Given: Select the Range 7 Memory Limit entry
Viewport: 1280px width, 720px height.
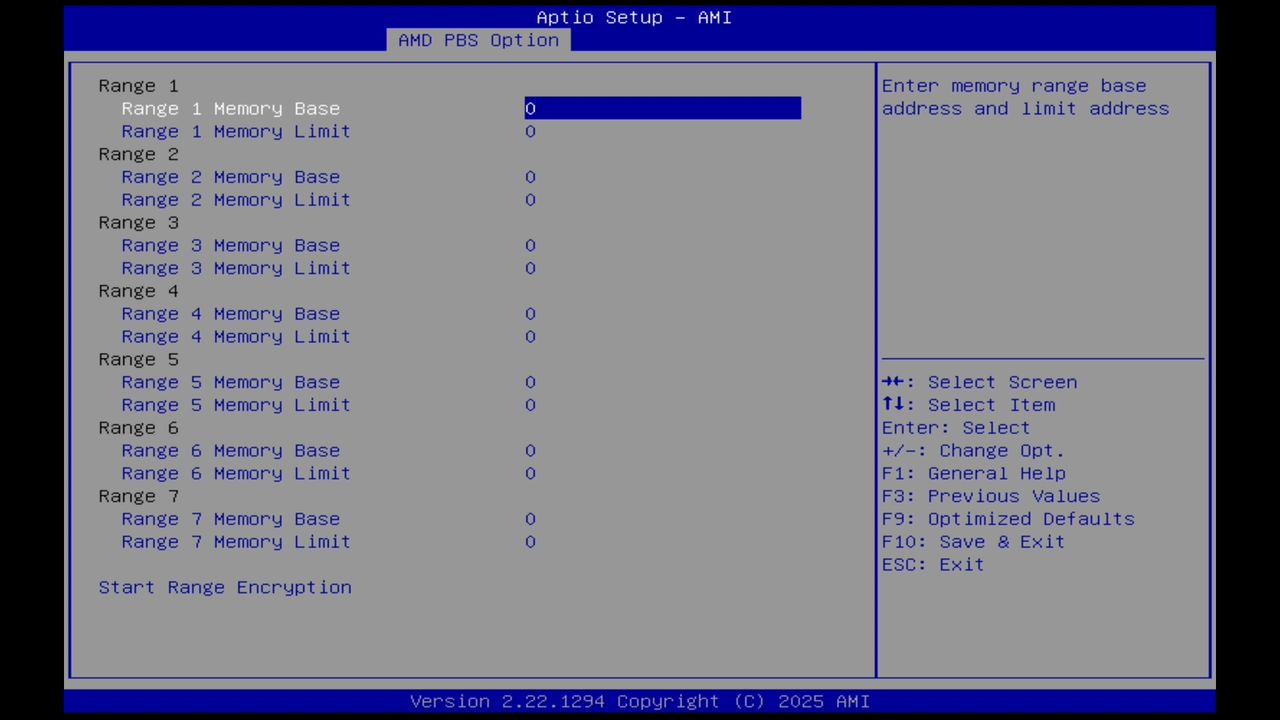Looking at the screenshot, I should point(235,541).
